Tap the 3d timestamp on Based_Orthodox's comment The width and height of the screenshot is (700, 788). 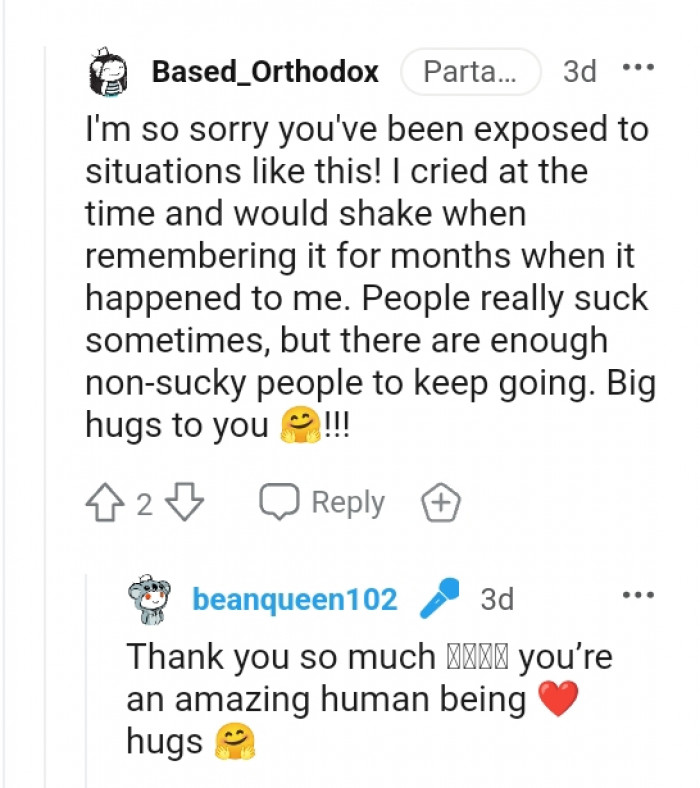580,72
